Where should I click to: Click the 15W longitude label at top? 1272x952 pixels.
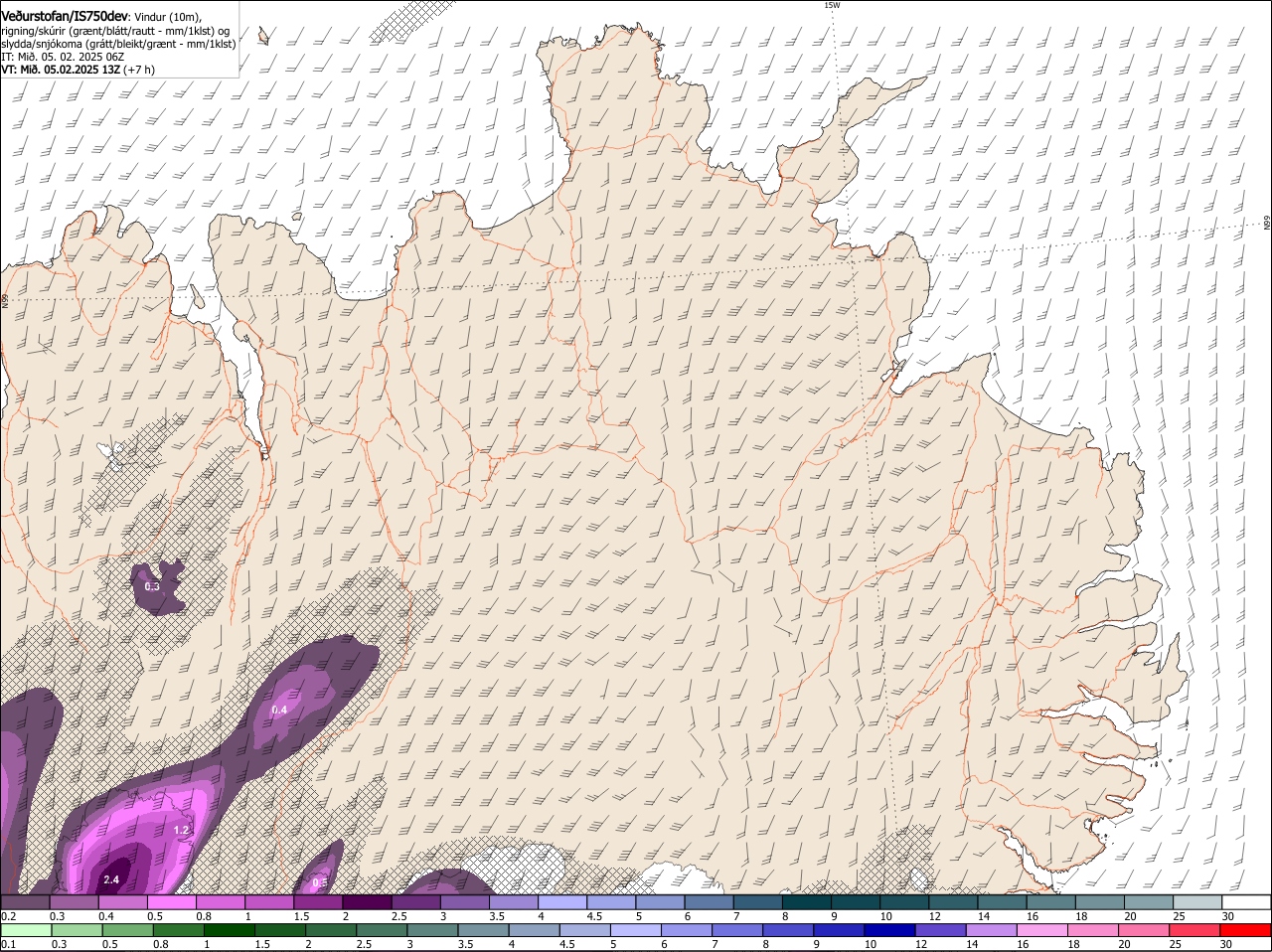point(832,5)
